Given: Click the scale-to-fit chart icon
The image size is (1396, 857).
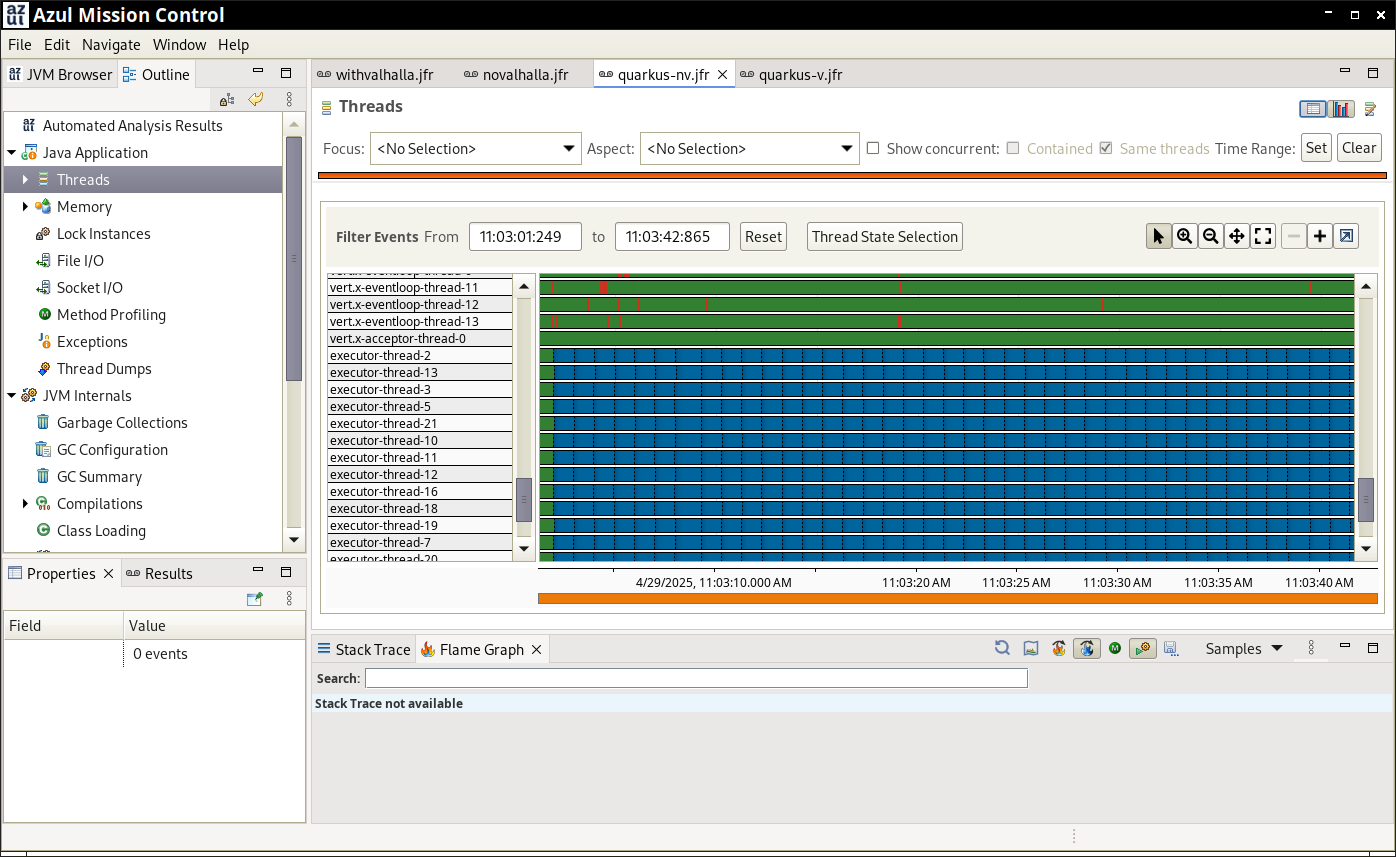Looking at the screenshot, I should point(1263,236).
